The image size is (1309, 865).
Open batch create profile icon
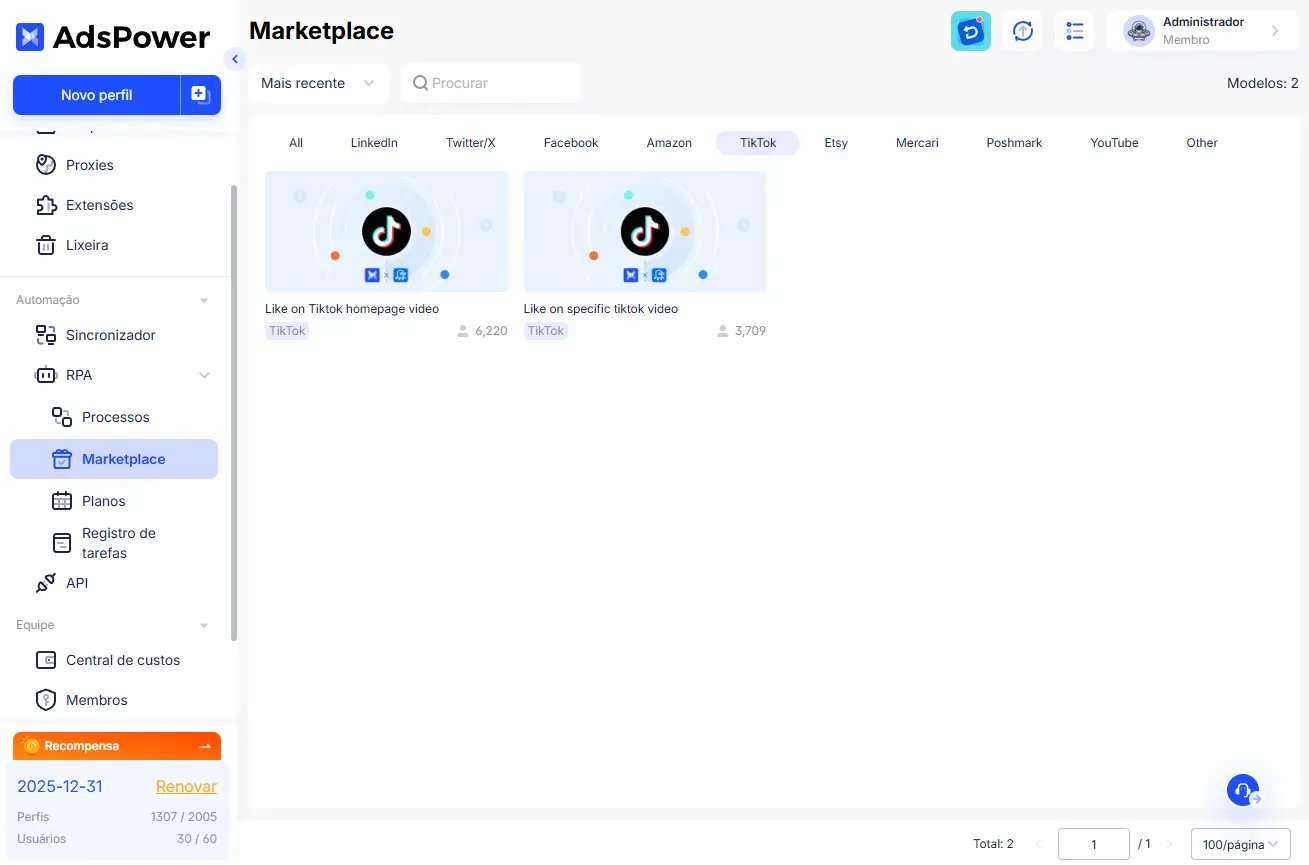pyautogui.click(x=200, y=95)
